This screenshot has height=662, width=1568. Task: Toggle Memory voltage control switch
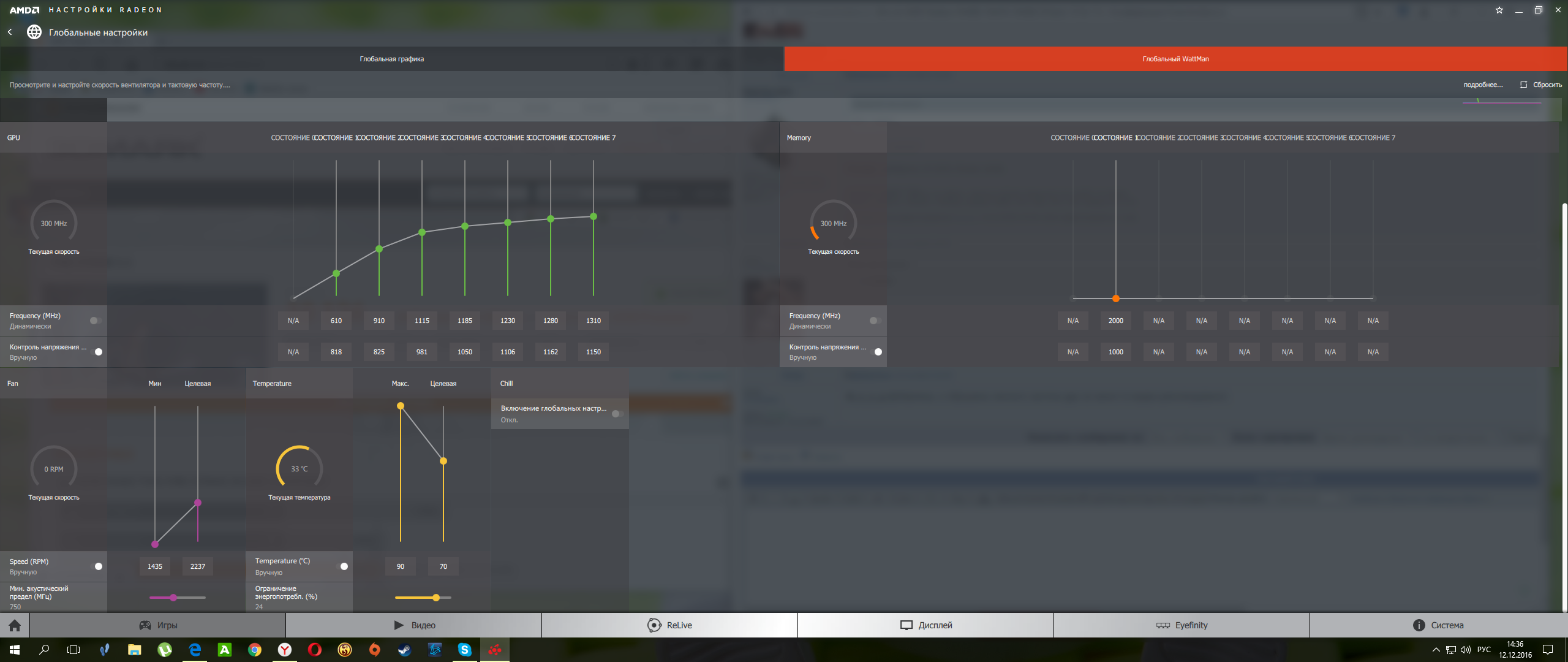point(876,352)
